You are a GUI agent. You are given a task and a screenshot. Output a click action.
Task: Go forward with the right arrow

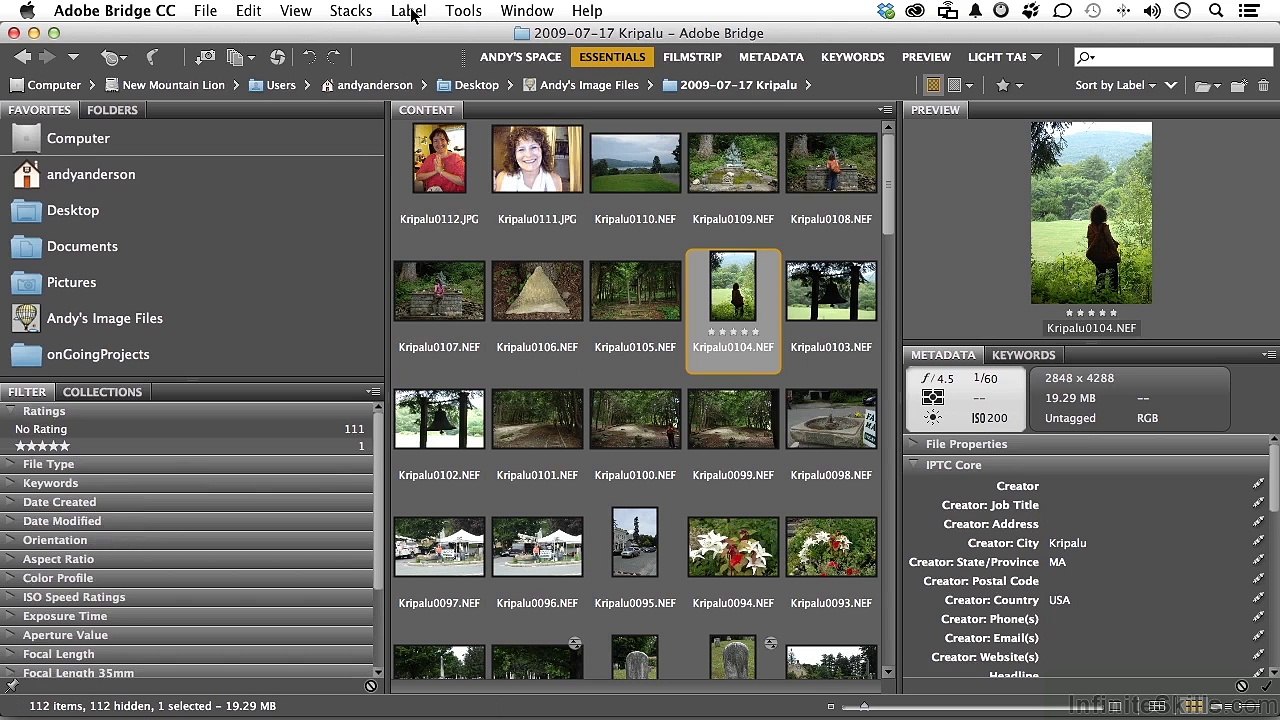click(47, 57)
